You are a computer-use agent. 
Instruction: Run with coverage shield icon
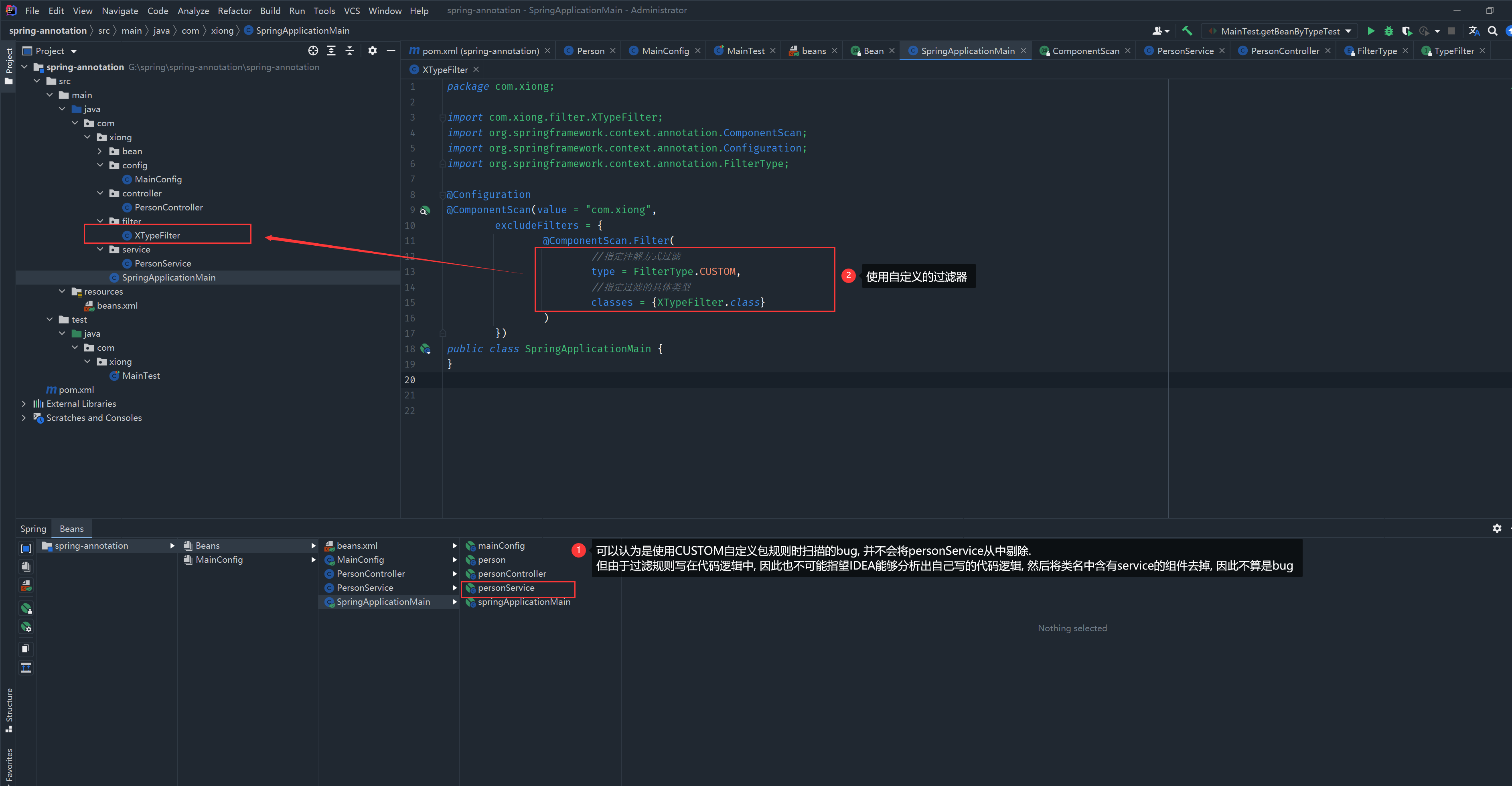(x=1407, y=30)
